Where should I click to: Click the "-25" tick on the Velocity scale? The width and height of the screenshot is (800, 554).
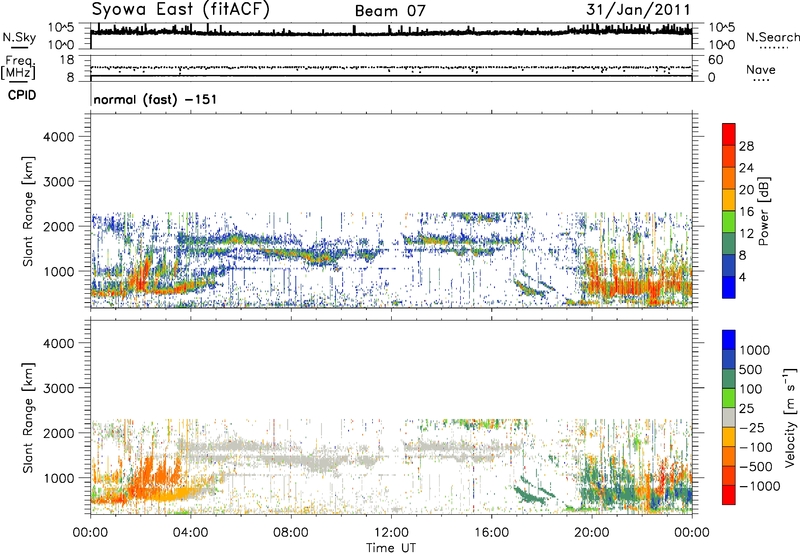pos(754,428)
